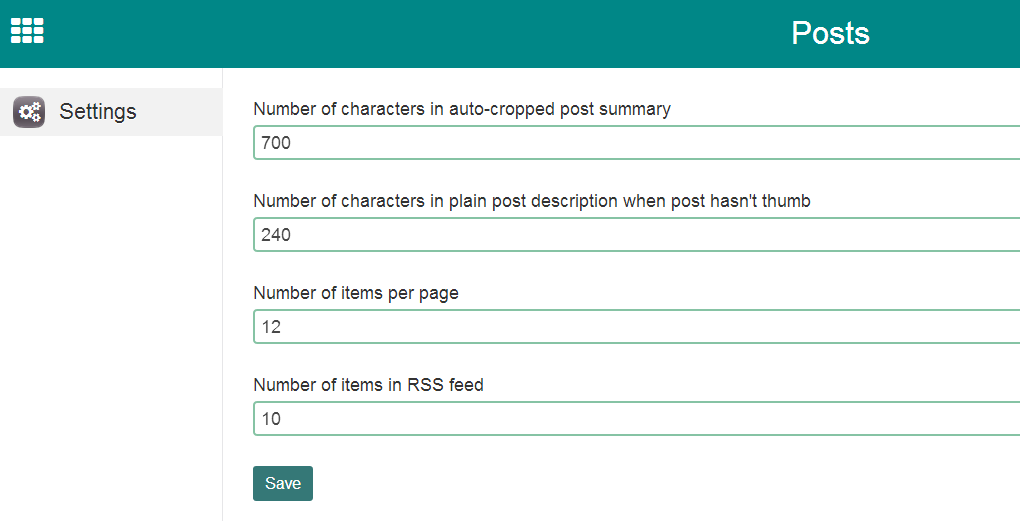The height and width of the screenshot is (521, 1020).
Task: Click into the RSS feed items field
Action: (x=636, y=419)
